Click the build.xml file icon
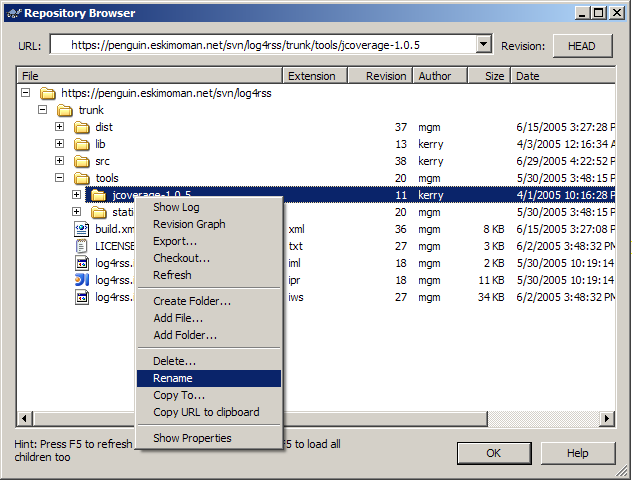Viewport: 632px width, 481px height. (81, 229)
